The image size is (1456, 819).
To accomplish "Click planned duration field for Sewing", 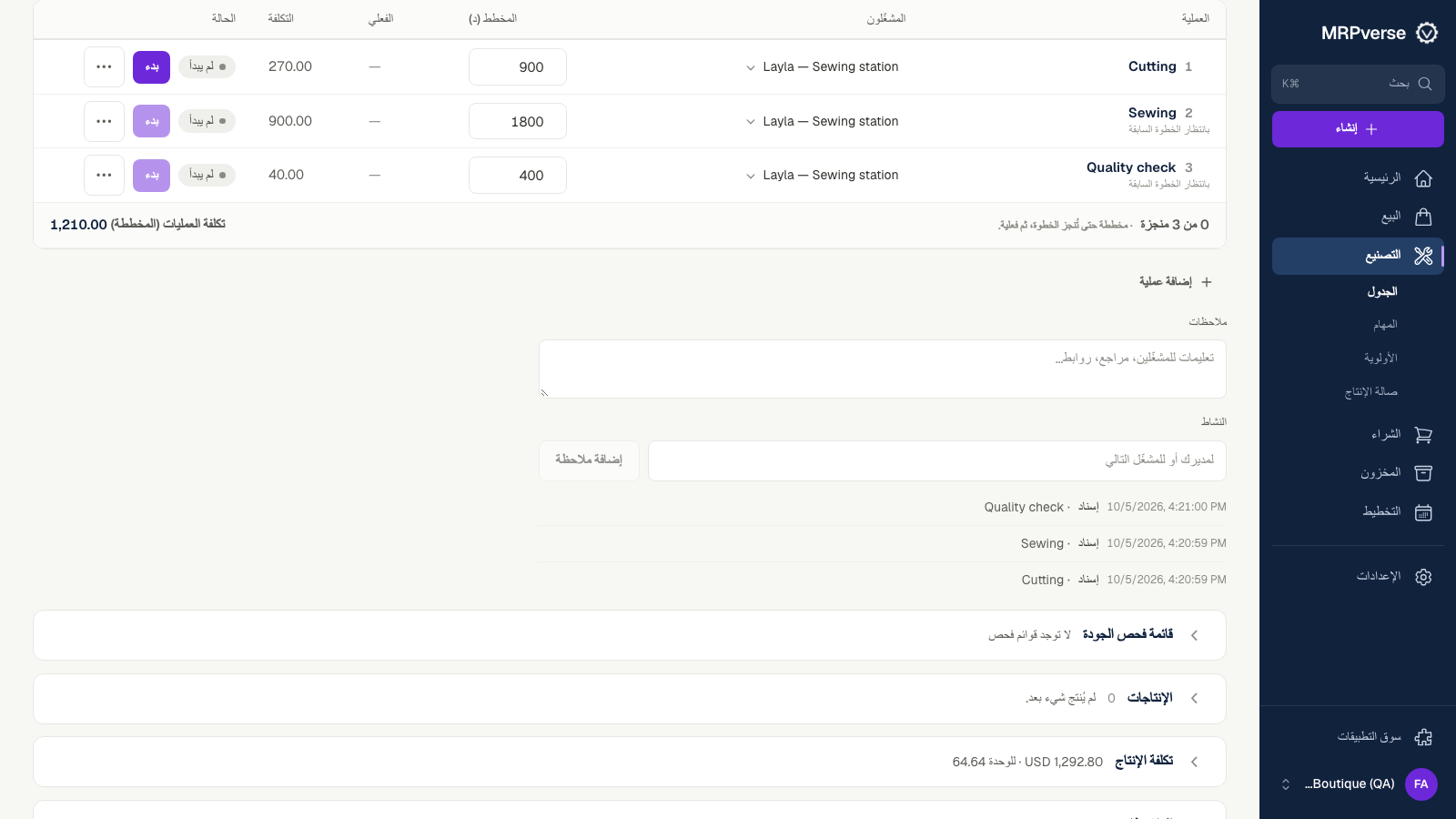I will click(x=518, y=121).
